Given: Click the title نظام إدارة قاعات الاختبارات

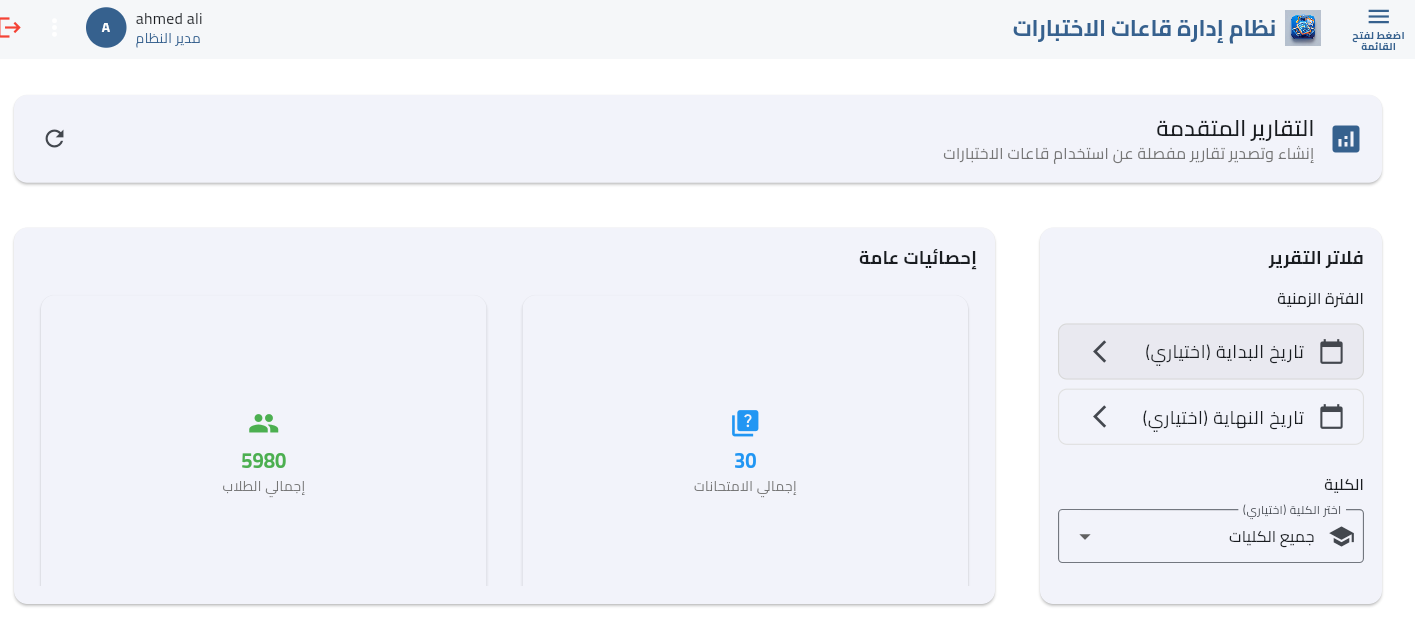Looking at the screenshot, I should click(x=1144, y=28).
